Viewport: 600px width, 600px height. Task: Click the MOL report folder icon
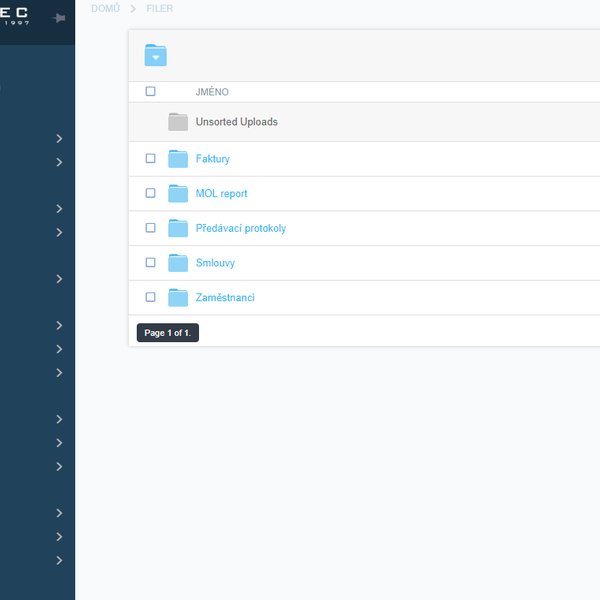[x=178, y=194]
